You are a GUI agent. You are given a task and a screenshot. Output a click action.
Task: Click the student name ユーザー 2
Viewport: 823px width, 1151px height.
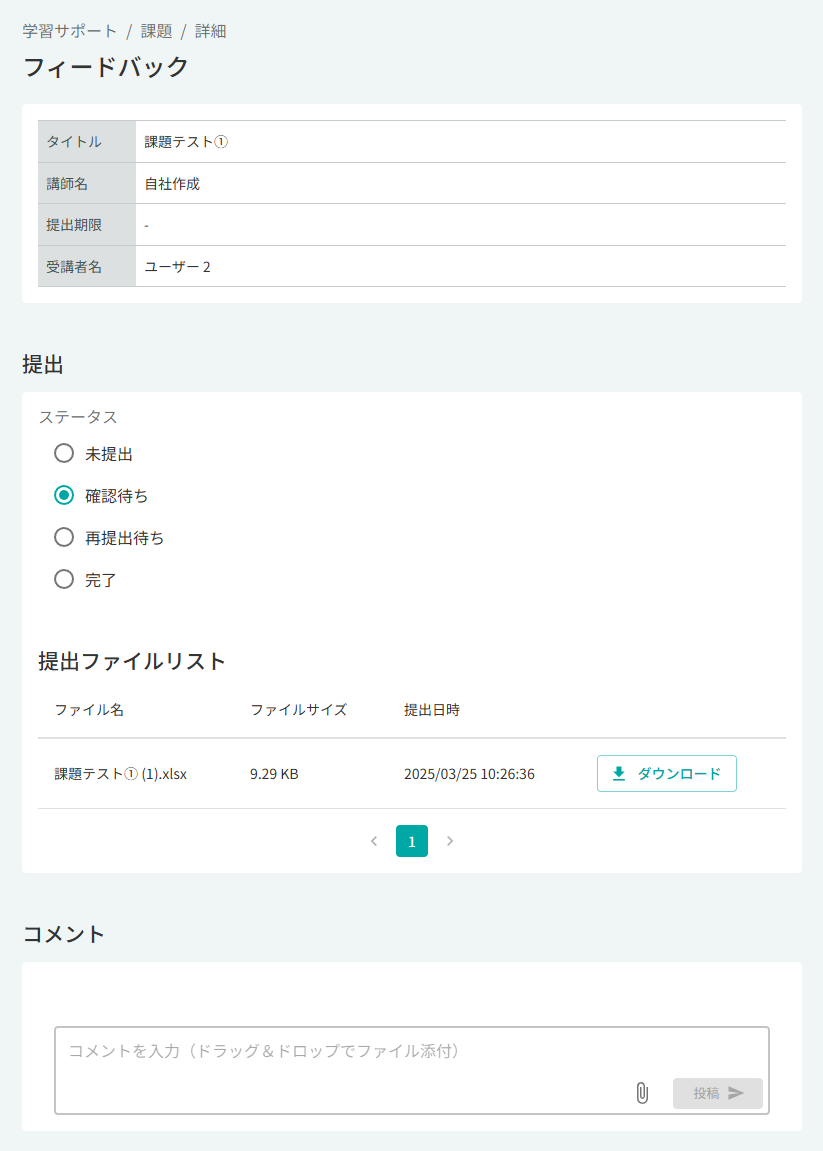click(x=177, y=266)
